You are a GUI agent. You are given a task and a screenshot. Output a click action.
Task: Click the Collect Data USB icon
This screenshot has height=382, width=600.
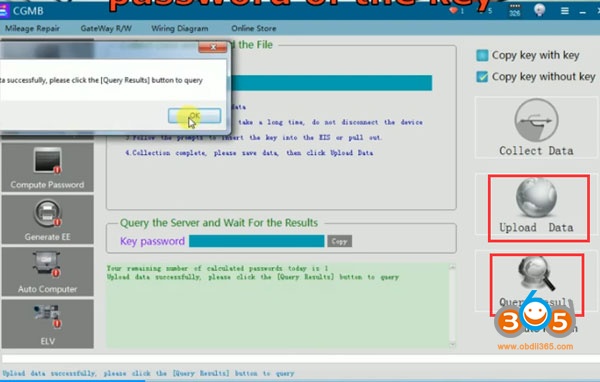[x=536, y=120]
